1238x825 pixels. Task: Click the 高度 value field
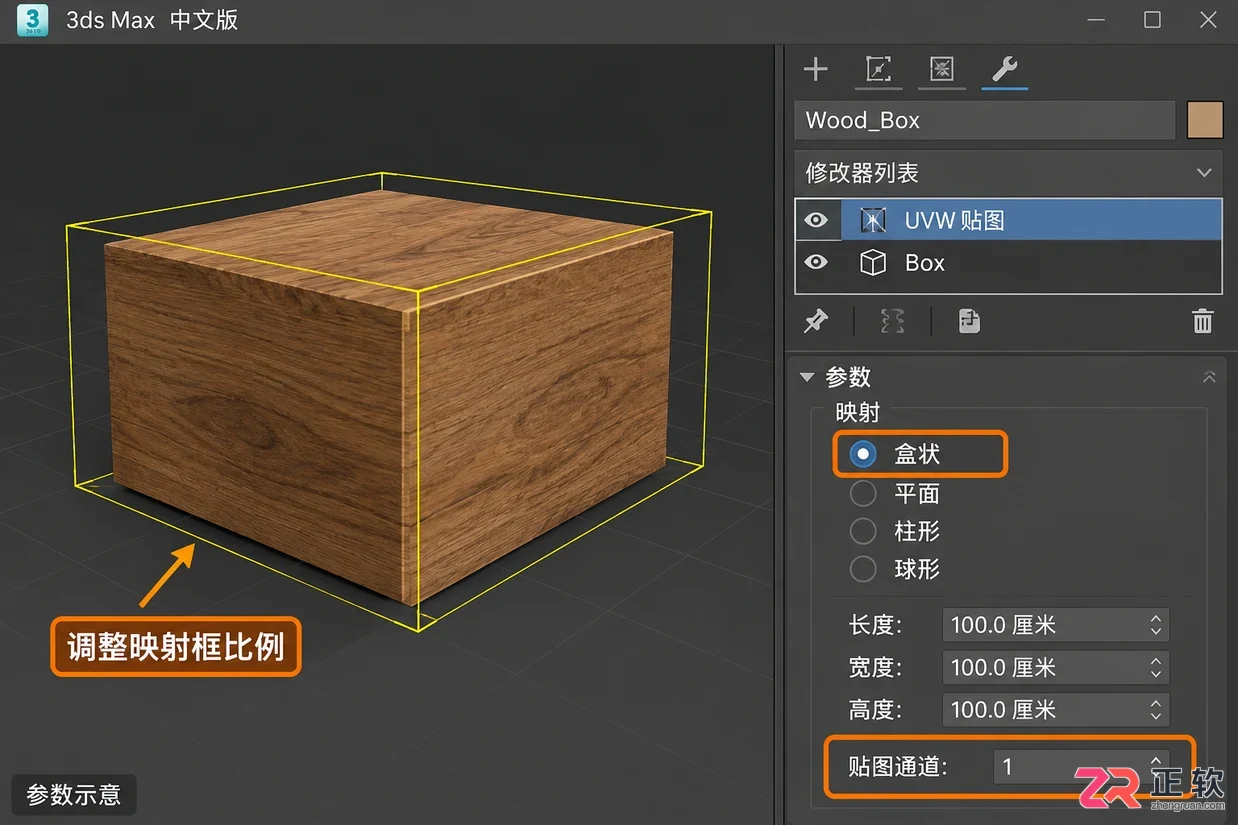tap(1056, 710)
